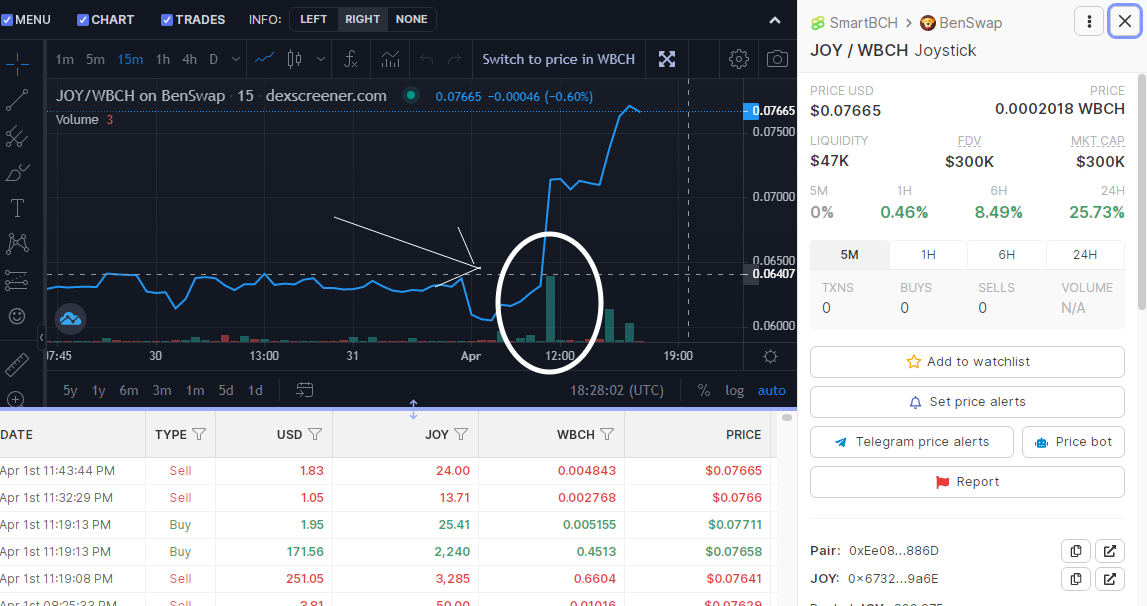
Task: Uncheck the MENU checkbox
Action: point(7,20)
